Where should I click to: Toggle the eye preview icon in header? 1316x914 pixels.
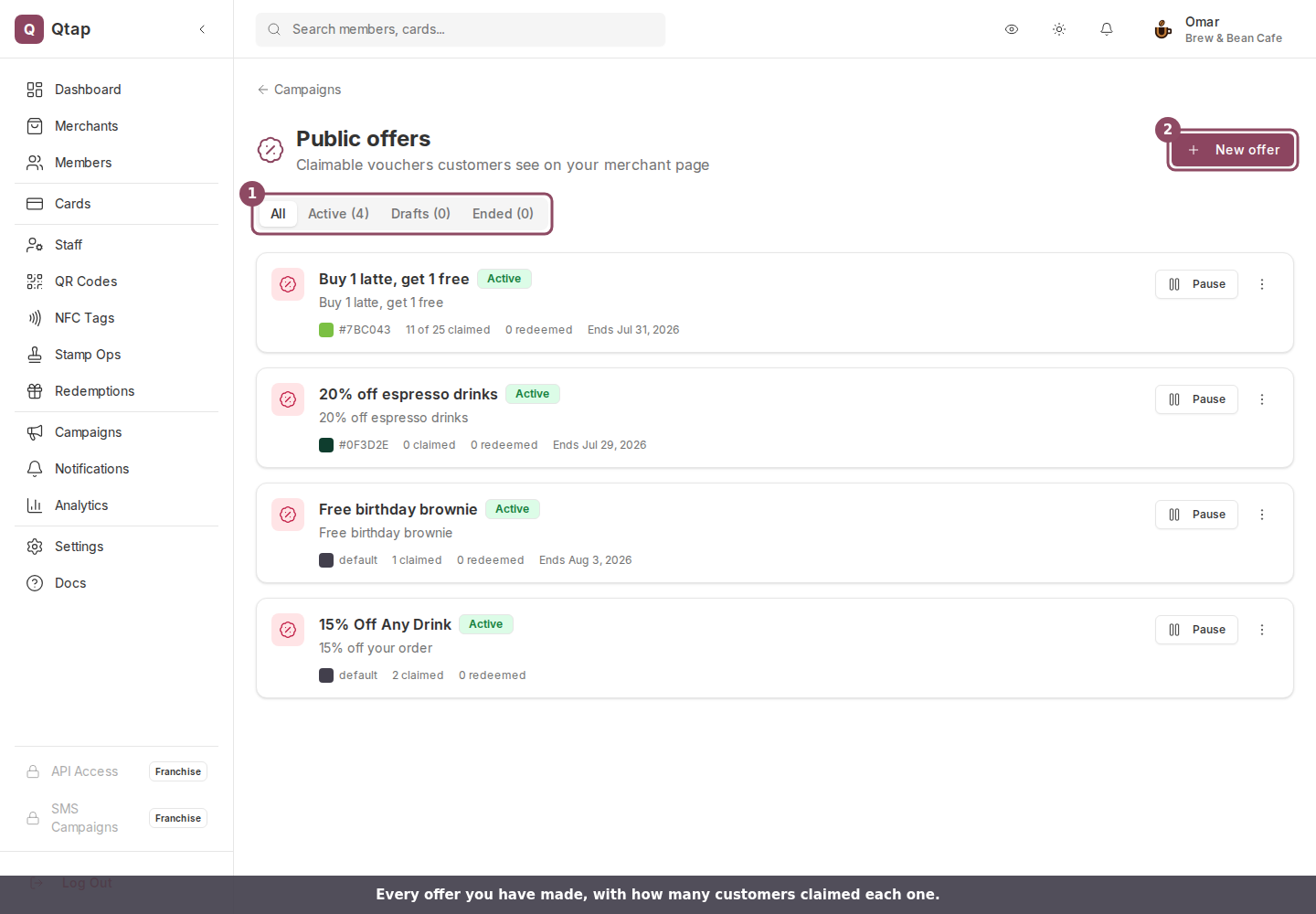pyautogui.click(x=1012, y=29)
